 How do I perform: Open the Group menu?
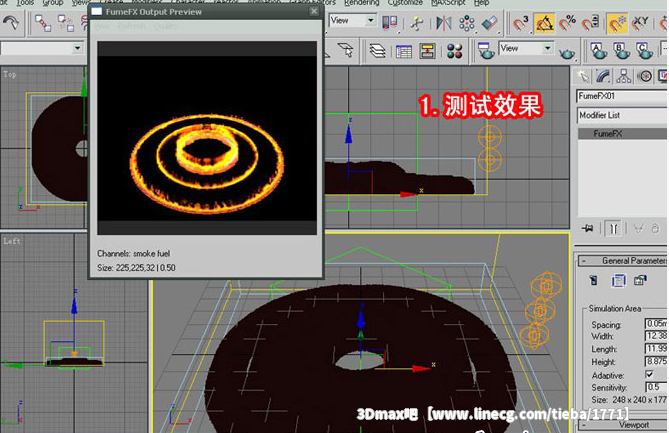53,3
